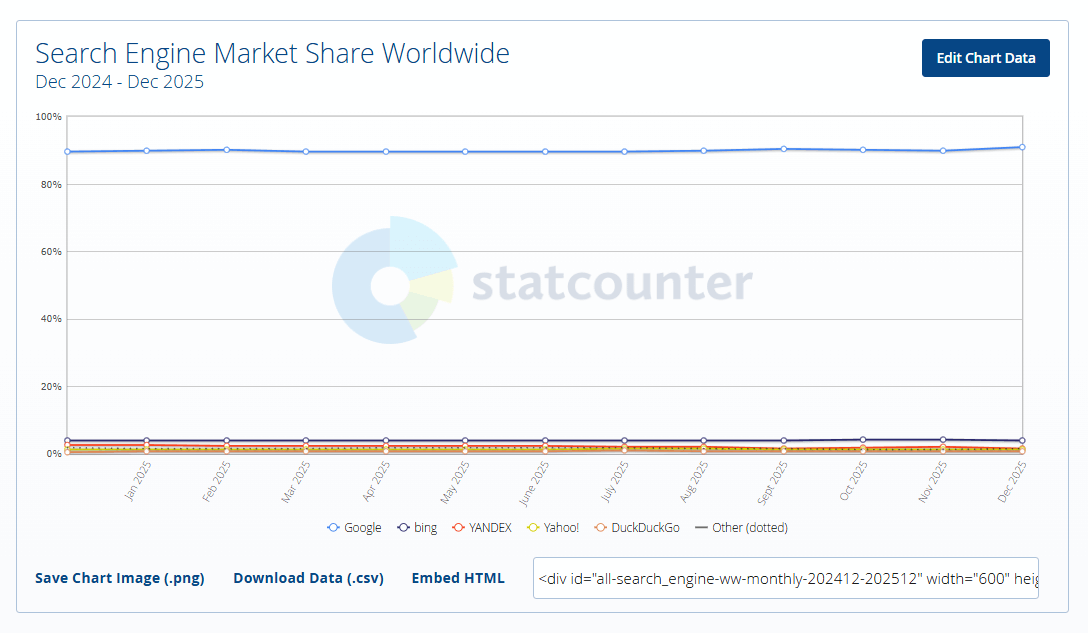Download Data as .csv file
The width and height of the screenshot is (1088, 633).
(308, 578)
